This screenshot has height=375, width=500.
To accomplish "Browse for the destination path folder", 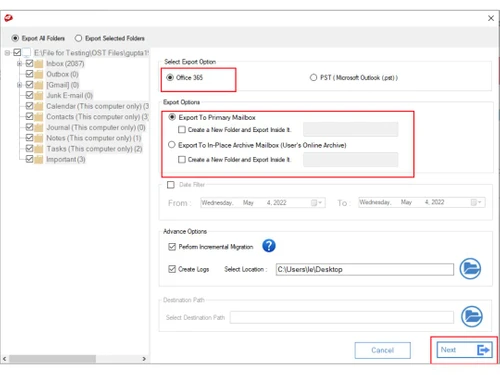I will click(472, 316).
